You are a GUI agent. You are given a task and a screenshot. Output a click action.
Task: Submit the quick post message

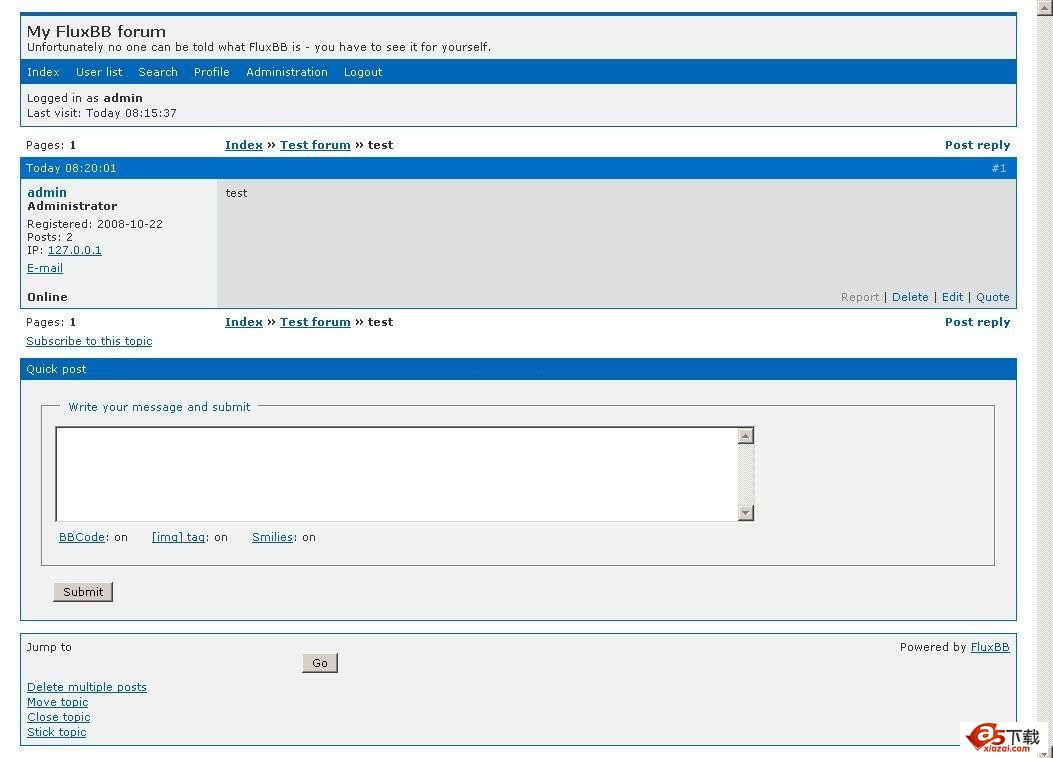83,592
